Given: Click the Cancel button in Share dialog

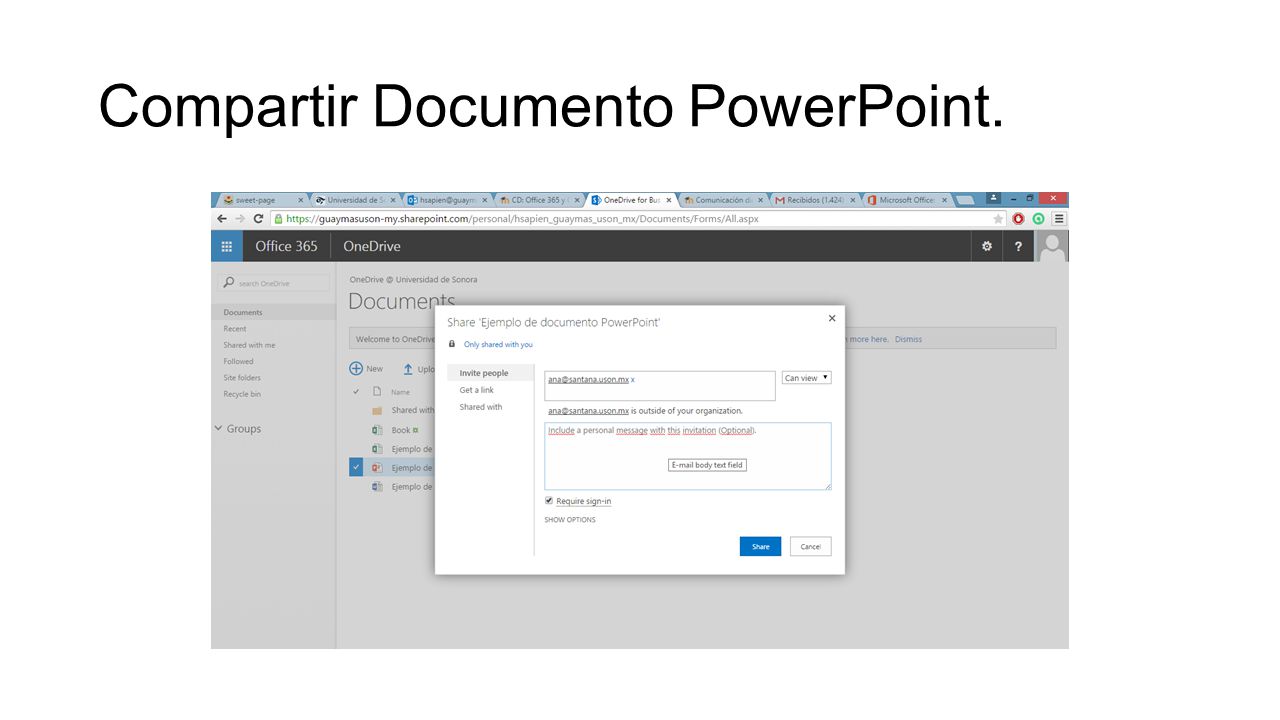Looking at the screenshot, I should [x=810, y=546].
